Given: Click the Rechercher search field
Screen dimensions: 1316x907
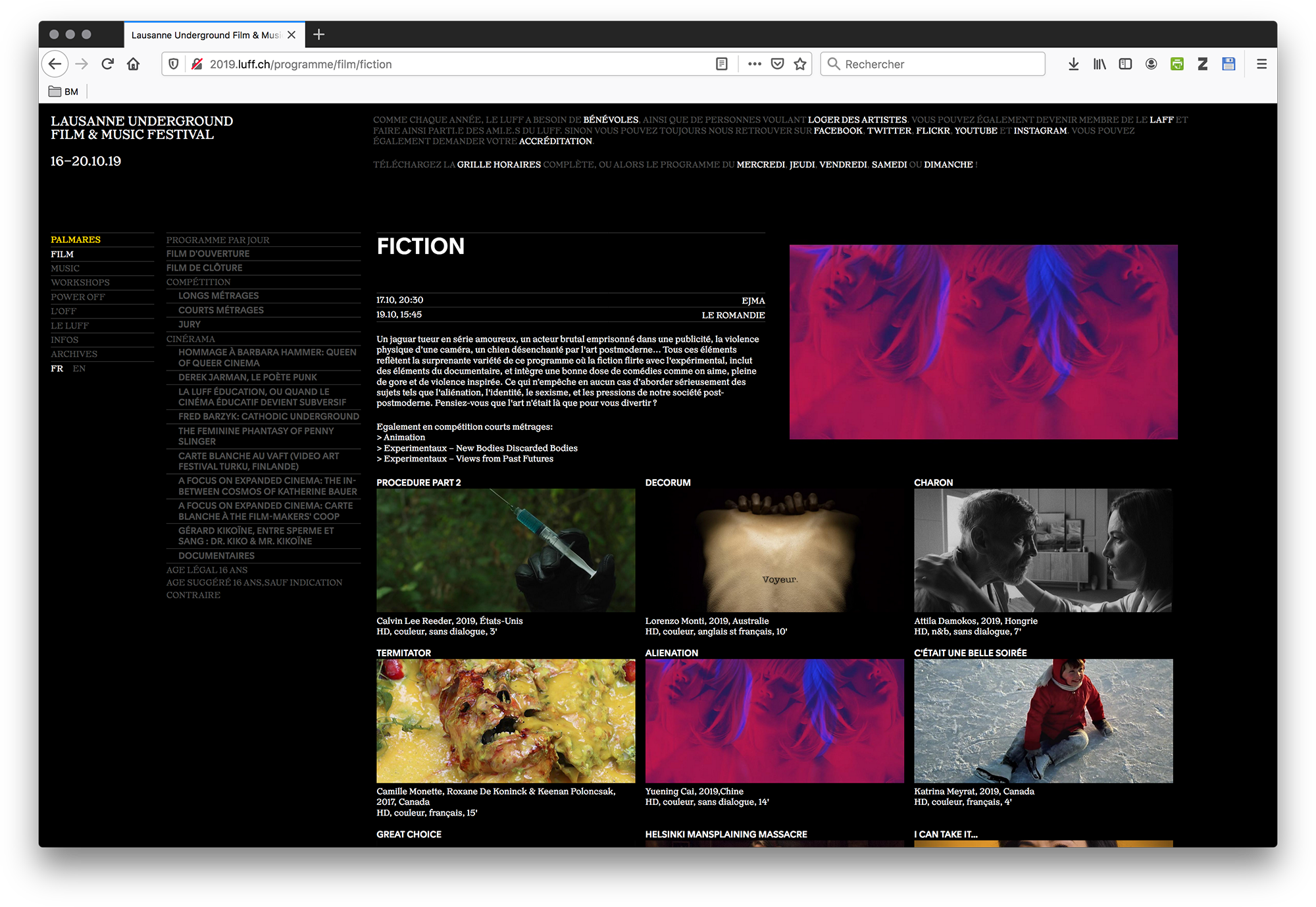Looking at the screenshot, I should point(932,64).
